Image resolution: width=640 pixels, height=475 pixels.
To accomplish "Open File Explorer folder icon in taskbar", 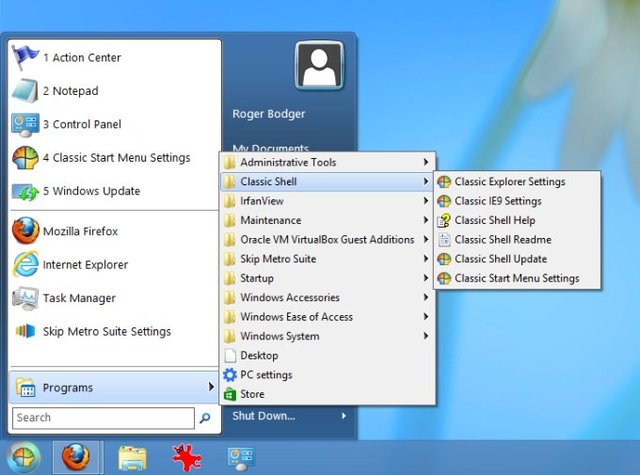I will point(132,458).
